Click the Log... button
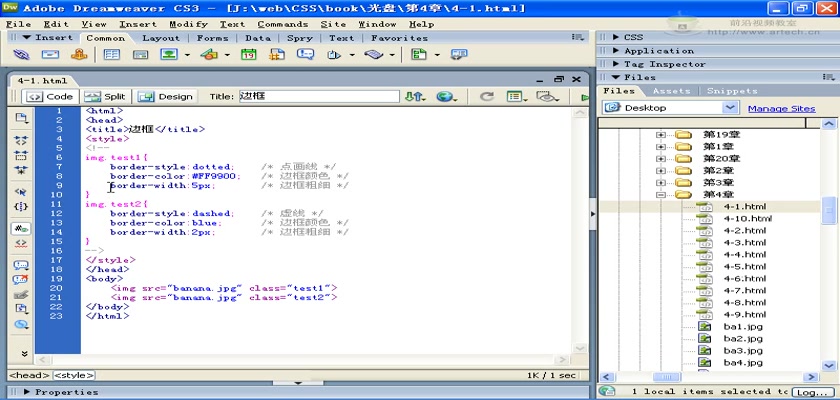The height and width of the screenshot is (400, 840). click(812, 392)
